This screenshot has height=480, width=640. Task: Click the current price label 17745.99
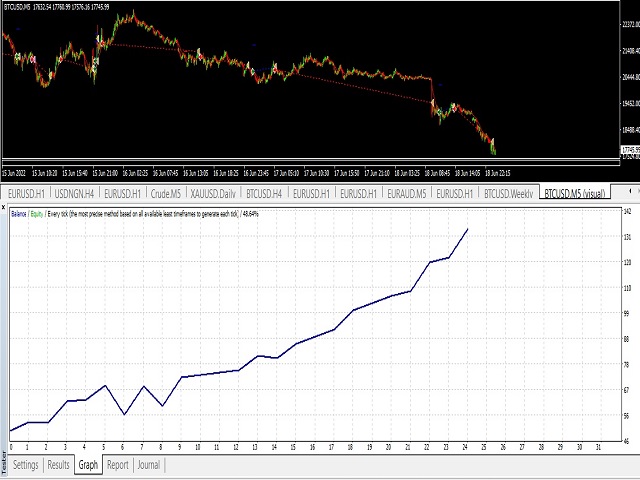pyautogui.click(x=630, y=150)
